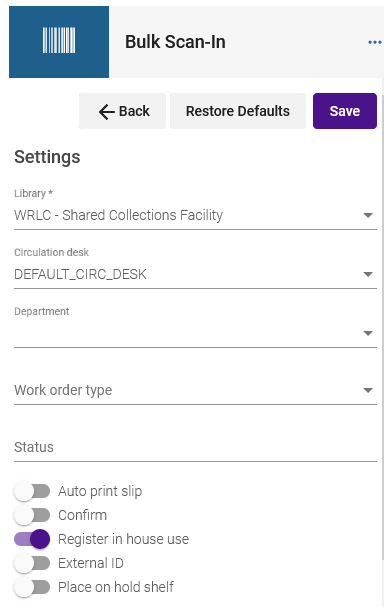Click the Department dropdown arrow
The image size is (384, 607).
coord(368,333)
